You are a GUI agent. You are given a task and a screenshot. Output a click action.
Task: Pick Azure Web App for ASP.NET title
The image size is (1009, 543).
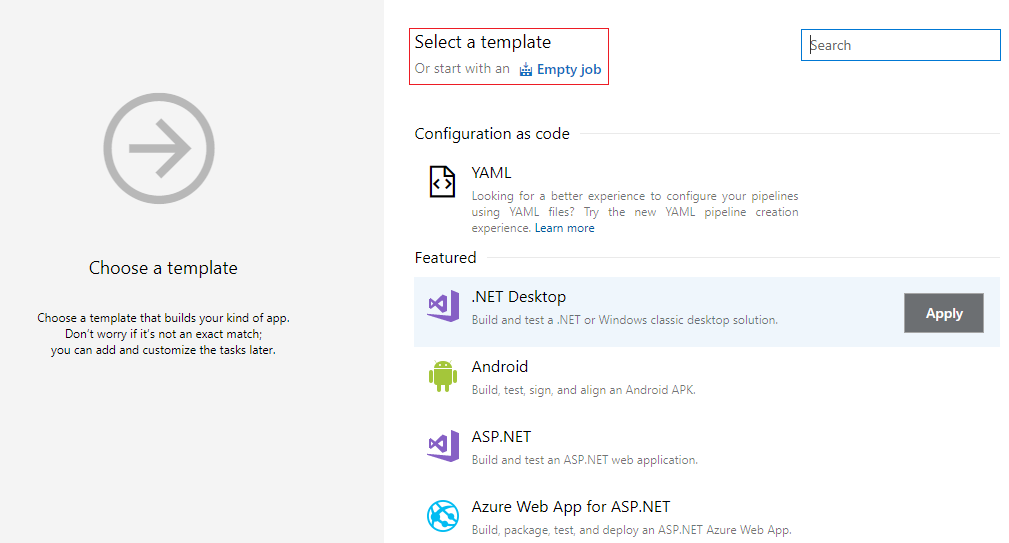(571, 507)
